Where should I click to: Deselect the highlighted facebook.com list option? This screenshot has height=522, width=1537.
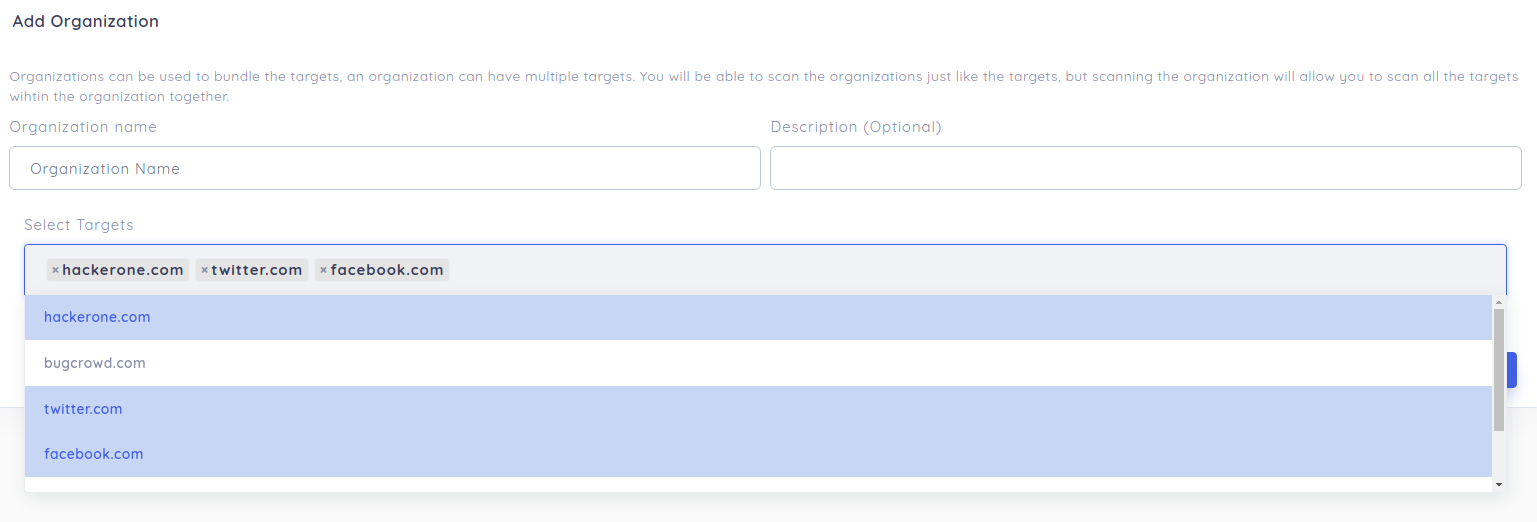94,454
